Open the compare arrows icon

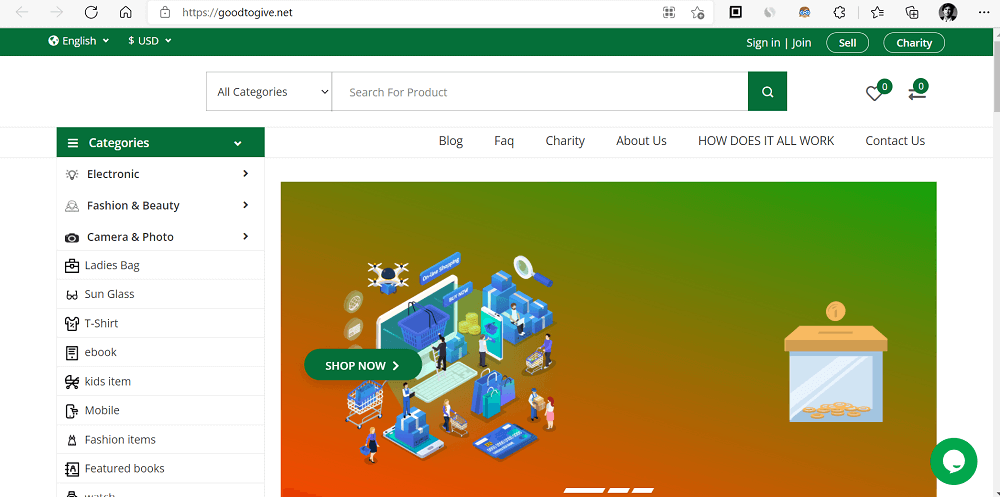point(916,93)
